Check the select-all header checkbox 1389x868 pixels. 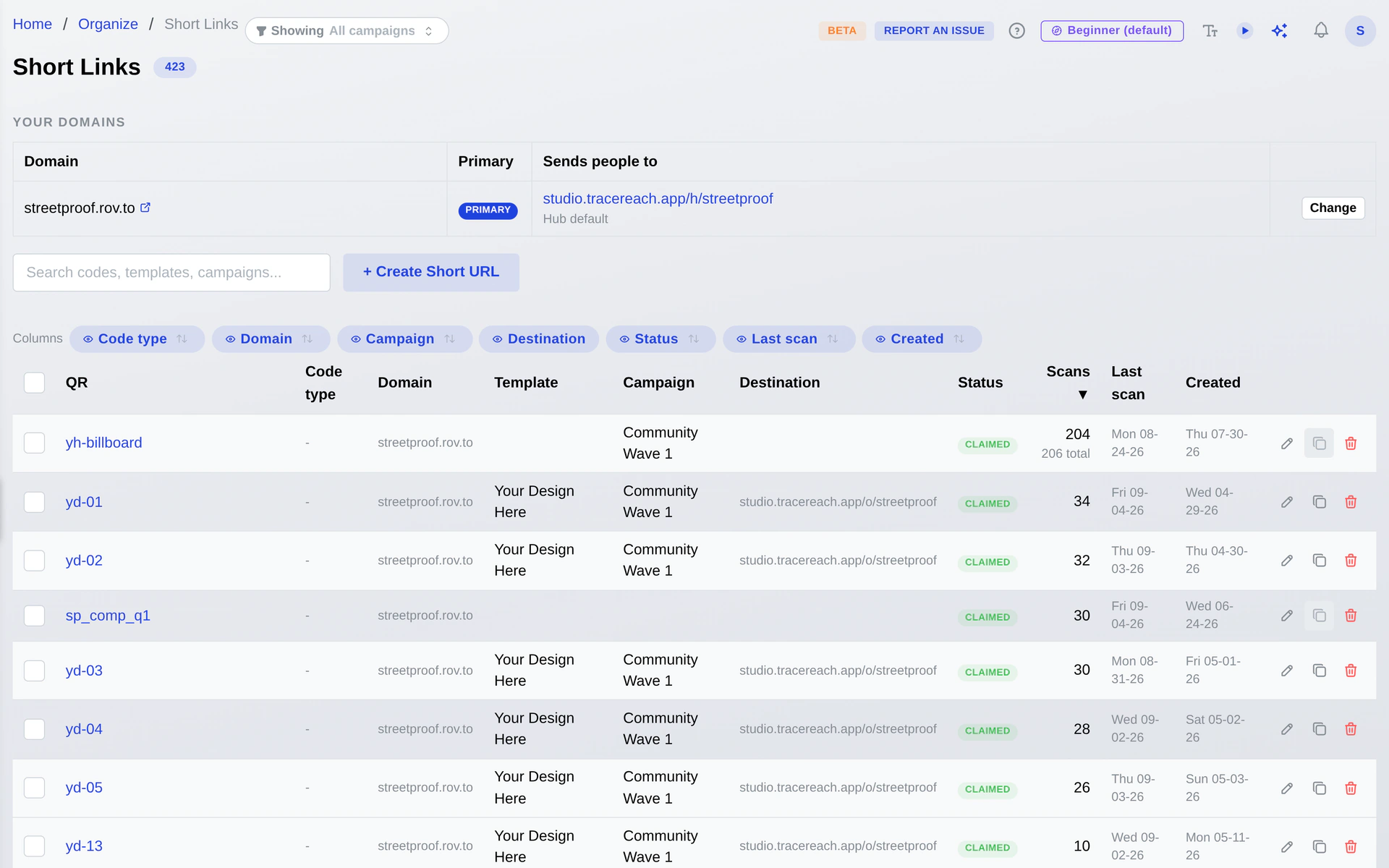(x=34, y=383)
